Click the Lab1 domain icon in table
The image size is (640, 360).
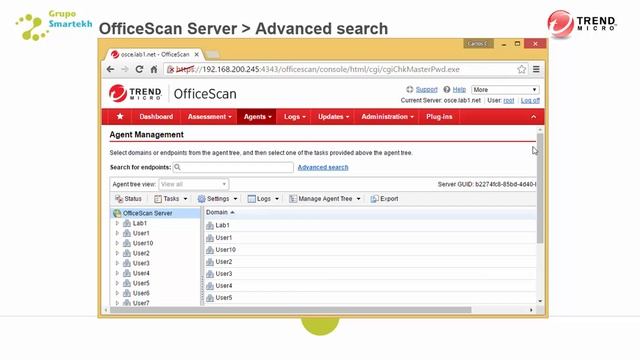(210, 225)
